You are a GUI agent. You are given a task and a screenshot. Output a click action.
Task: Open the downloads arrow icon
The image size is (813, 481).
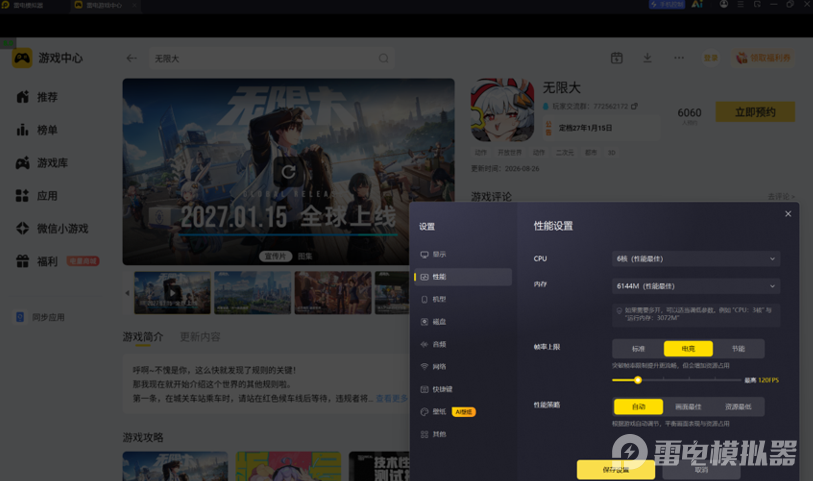pos(647,58)
